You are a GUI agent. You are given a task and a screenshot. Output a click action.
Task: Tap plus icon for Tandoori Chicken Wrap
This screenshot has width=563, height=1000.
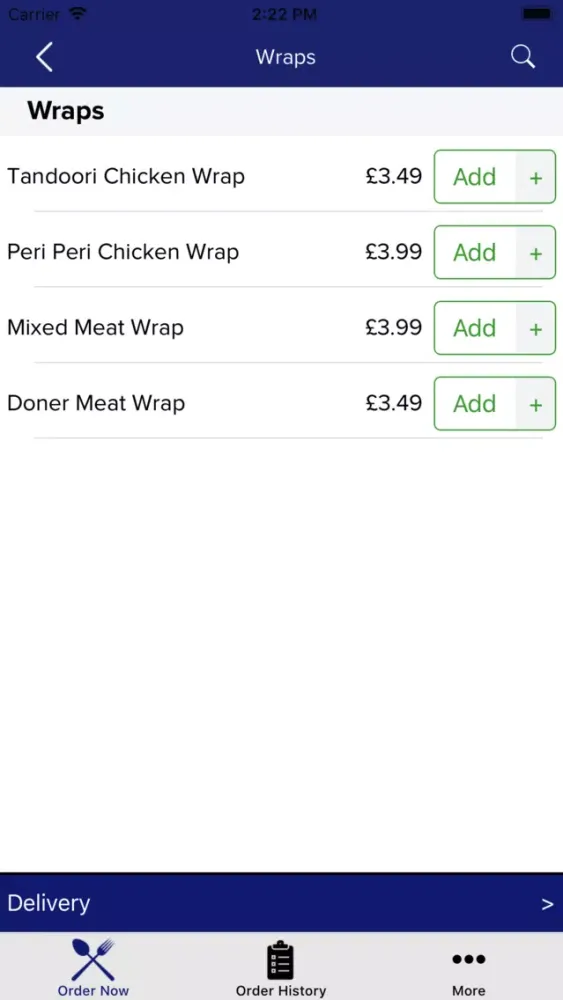pyautogui.click(x=536, y=177)
